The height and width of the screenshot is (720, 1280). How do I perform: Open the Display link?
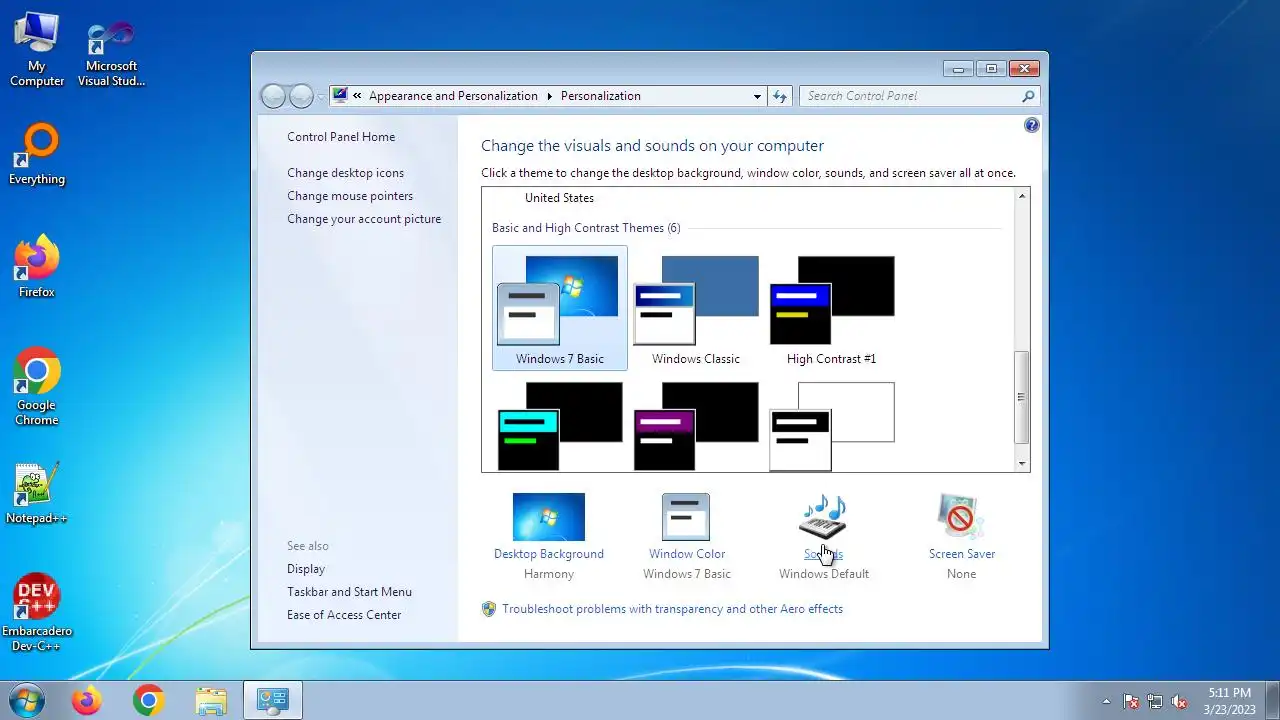click(x=306, y=569)
